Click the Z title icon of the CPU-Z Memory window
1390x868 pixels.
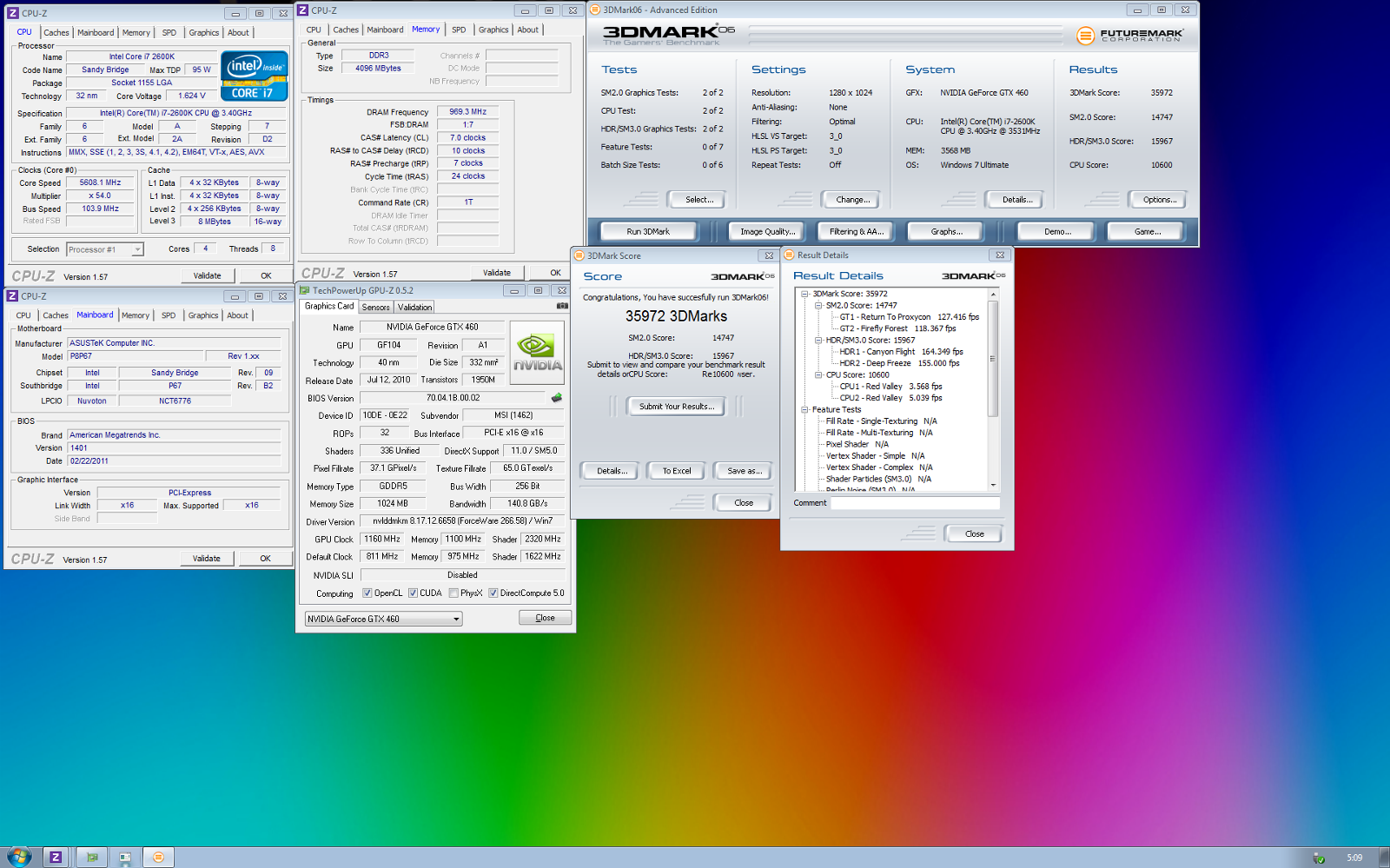click(303, 10)
